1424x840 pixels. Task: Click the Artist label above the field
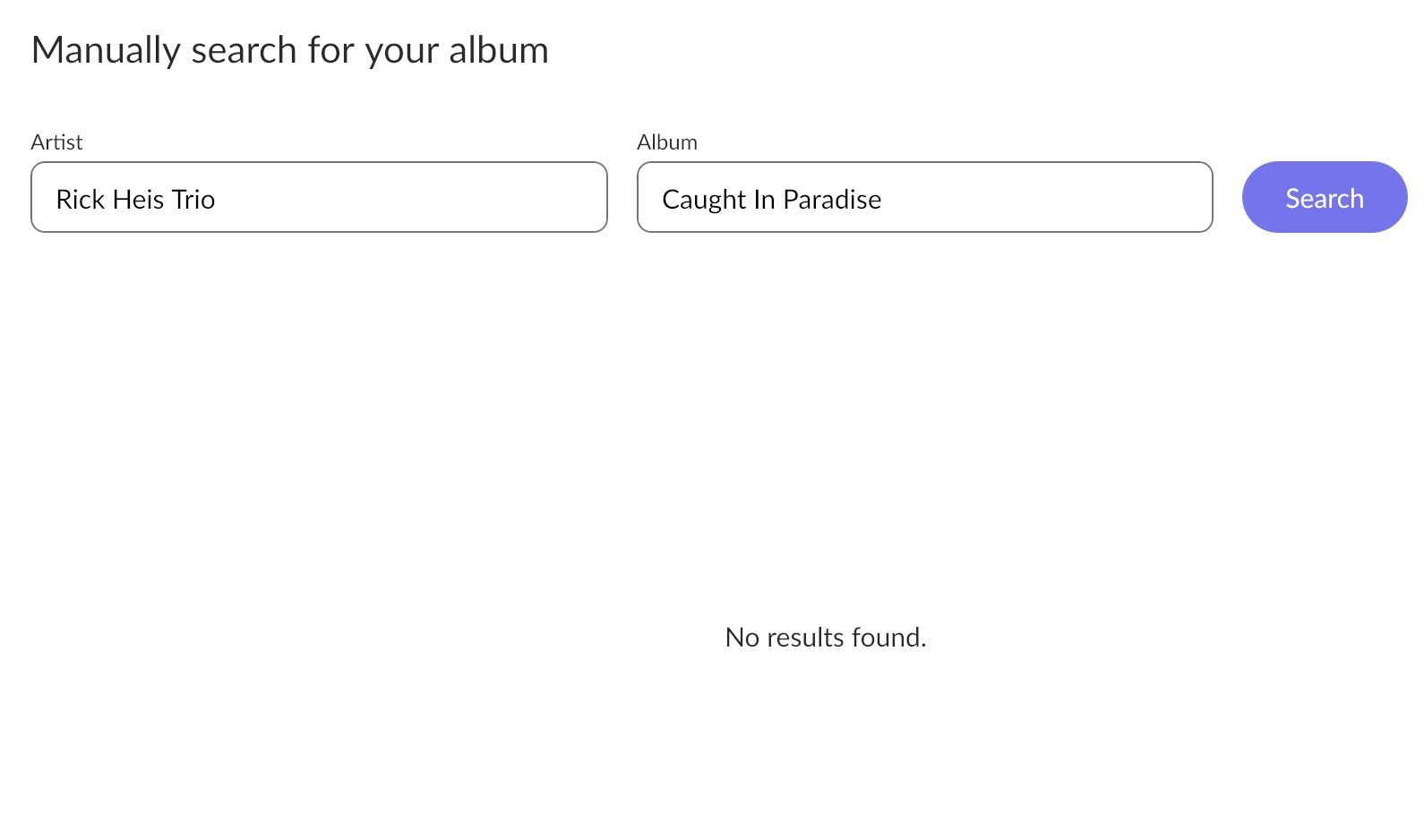(56, 142)
